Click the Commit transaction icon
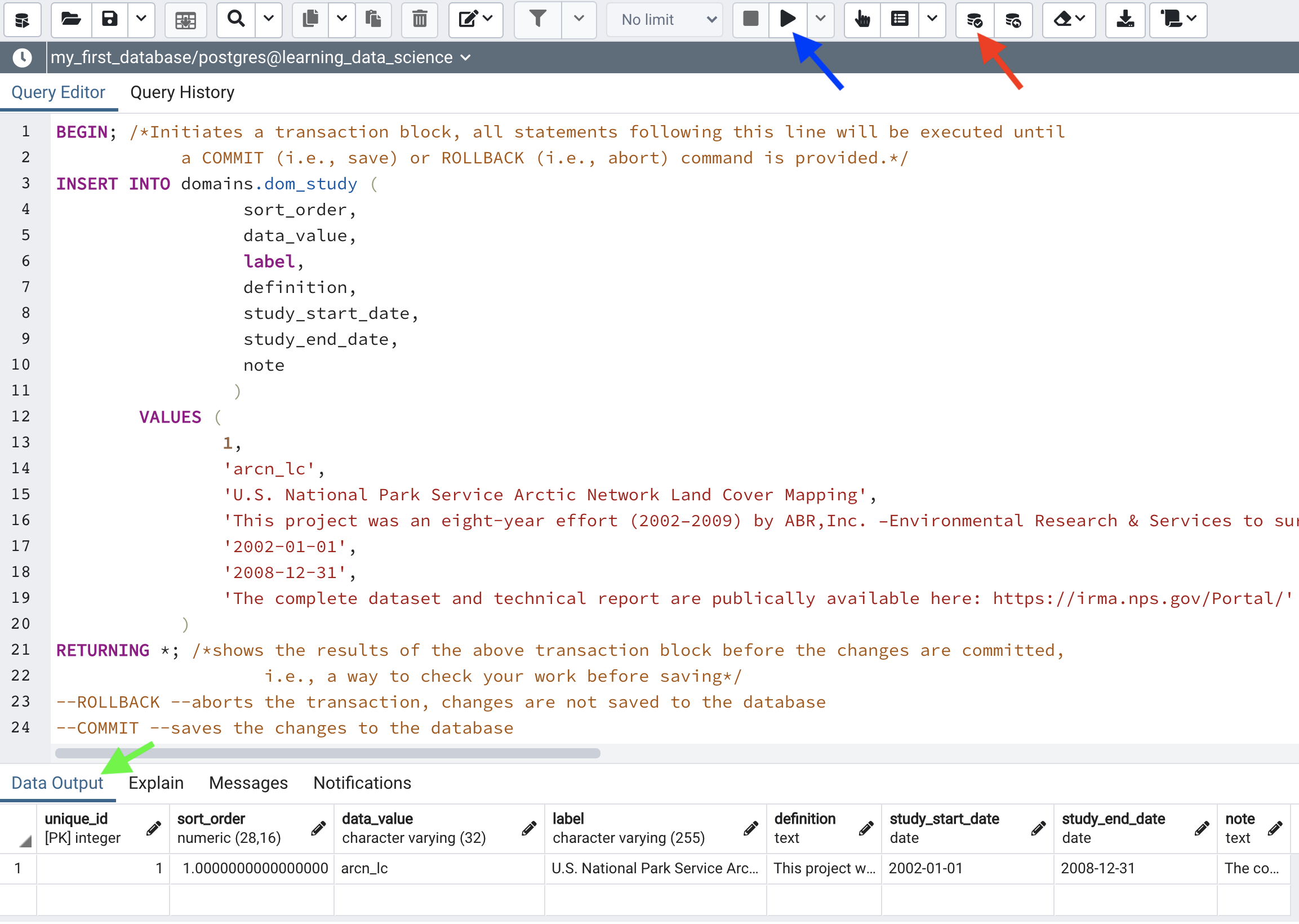Viewport: 1299px width, 924px height. pyautogui.click(x=975, y=19)
